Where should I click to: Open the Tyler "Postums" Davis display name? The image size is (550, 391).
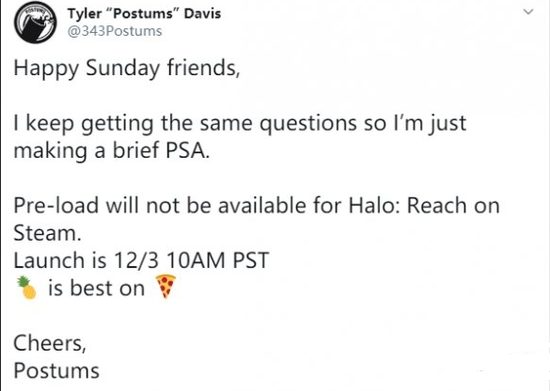click(144, 14)
